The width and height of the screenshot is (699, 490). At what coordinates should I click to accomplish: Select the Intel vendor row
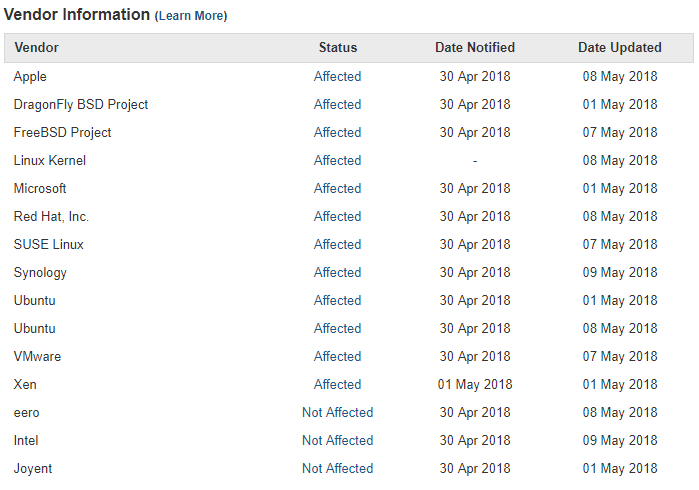pos(26,440)
